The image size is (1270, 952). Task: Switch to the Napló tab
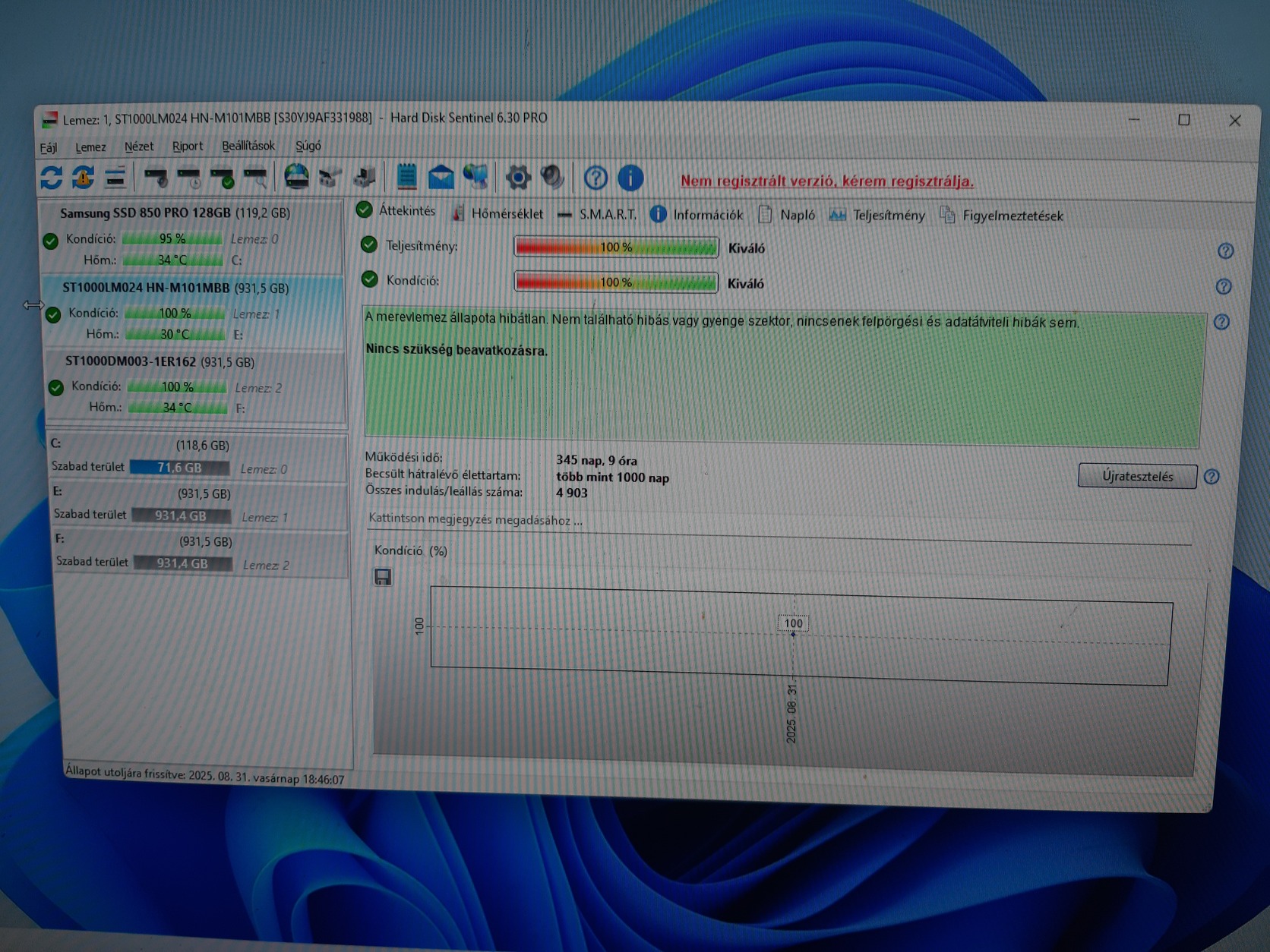pyautogui.click(x=787, y=215)
